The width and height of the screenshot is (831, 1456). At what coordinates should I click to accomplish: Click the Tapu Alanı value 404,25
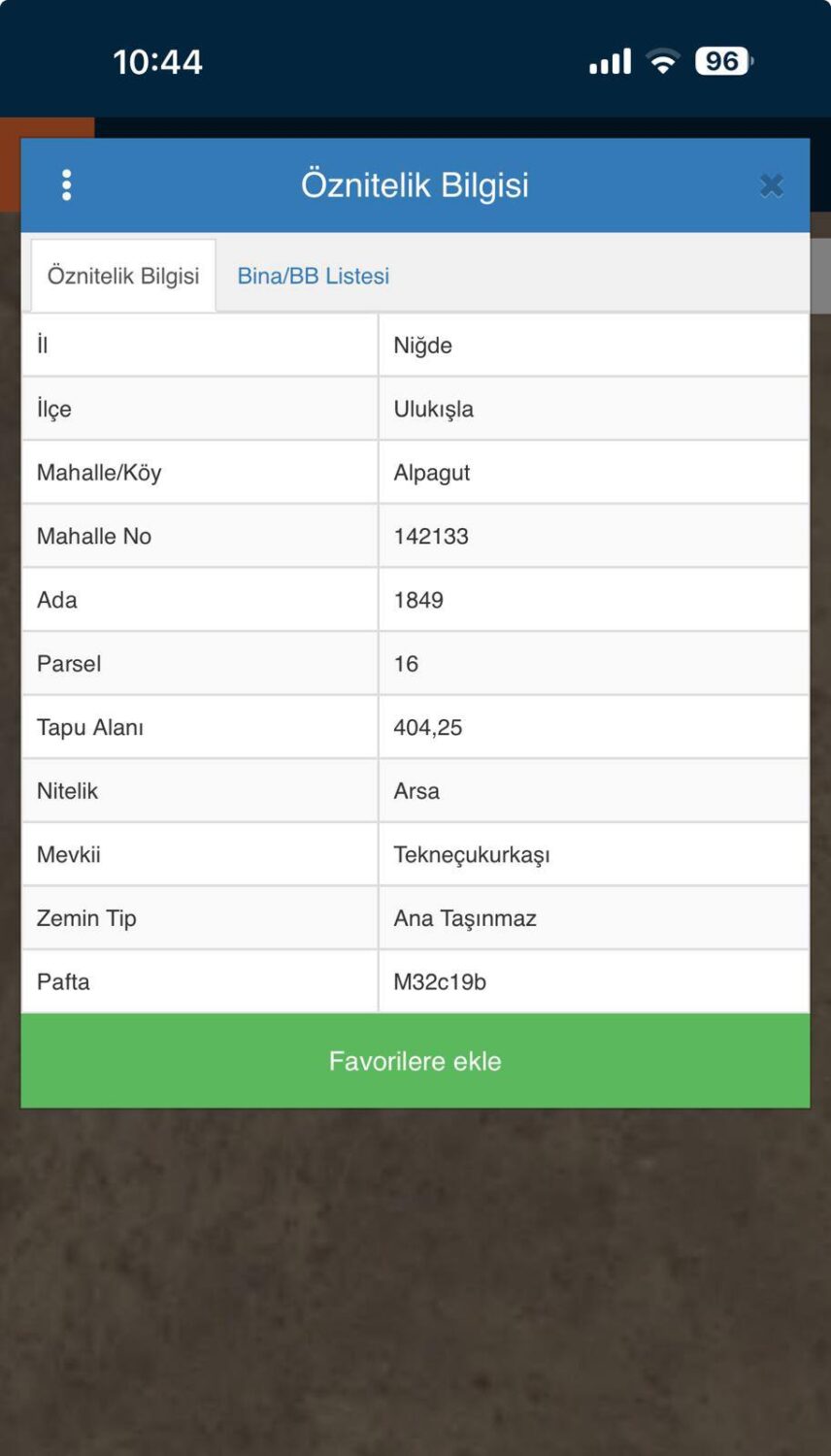click(427, 727)
